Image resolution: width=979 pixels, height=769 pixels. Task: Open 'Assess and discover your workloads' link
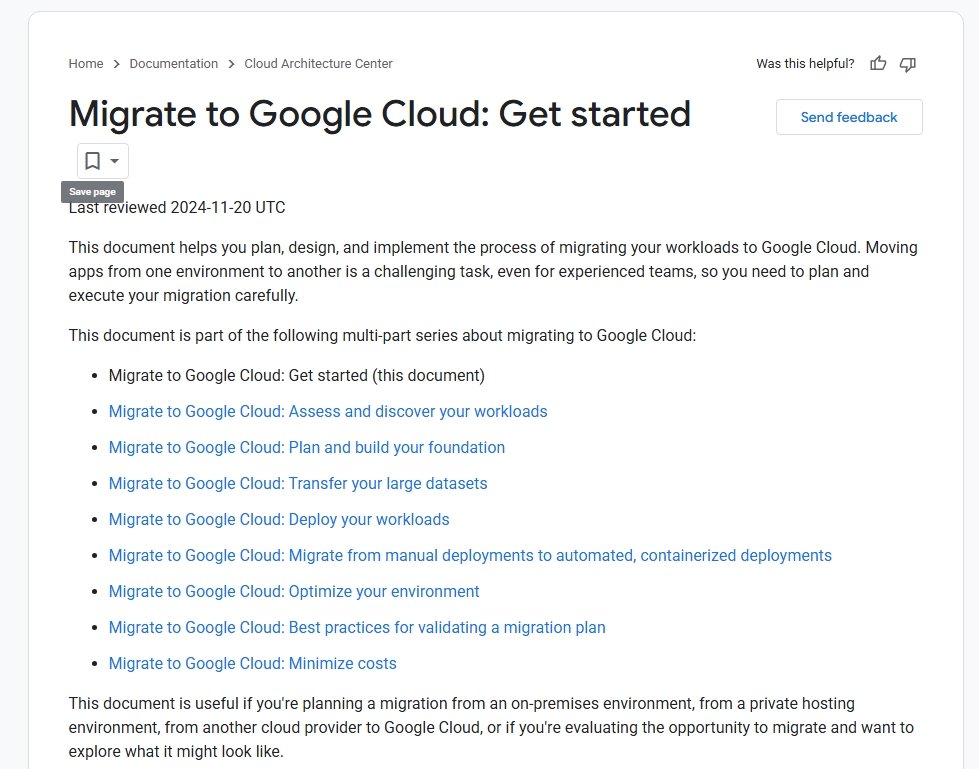coord(328,411)
